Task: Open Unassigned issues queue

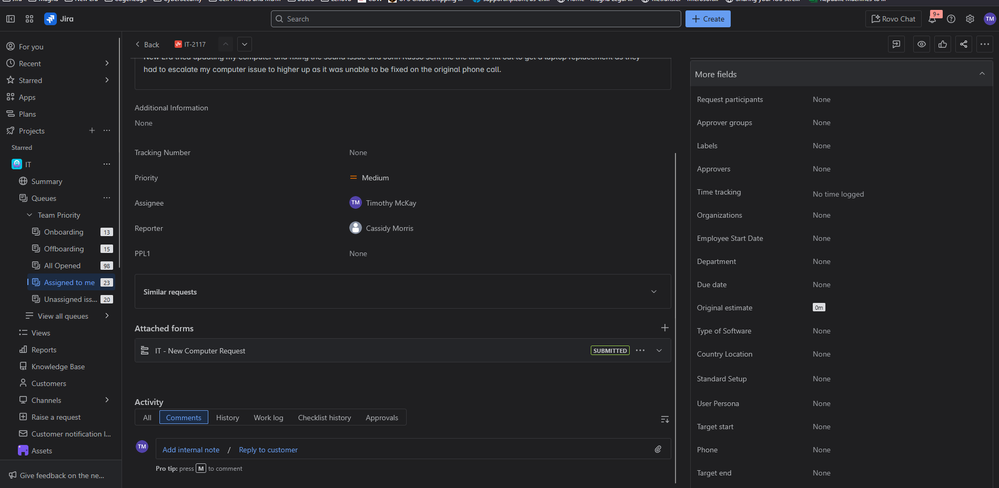Action: [x=72, y=299]
